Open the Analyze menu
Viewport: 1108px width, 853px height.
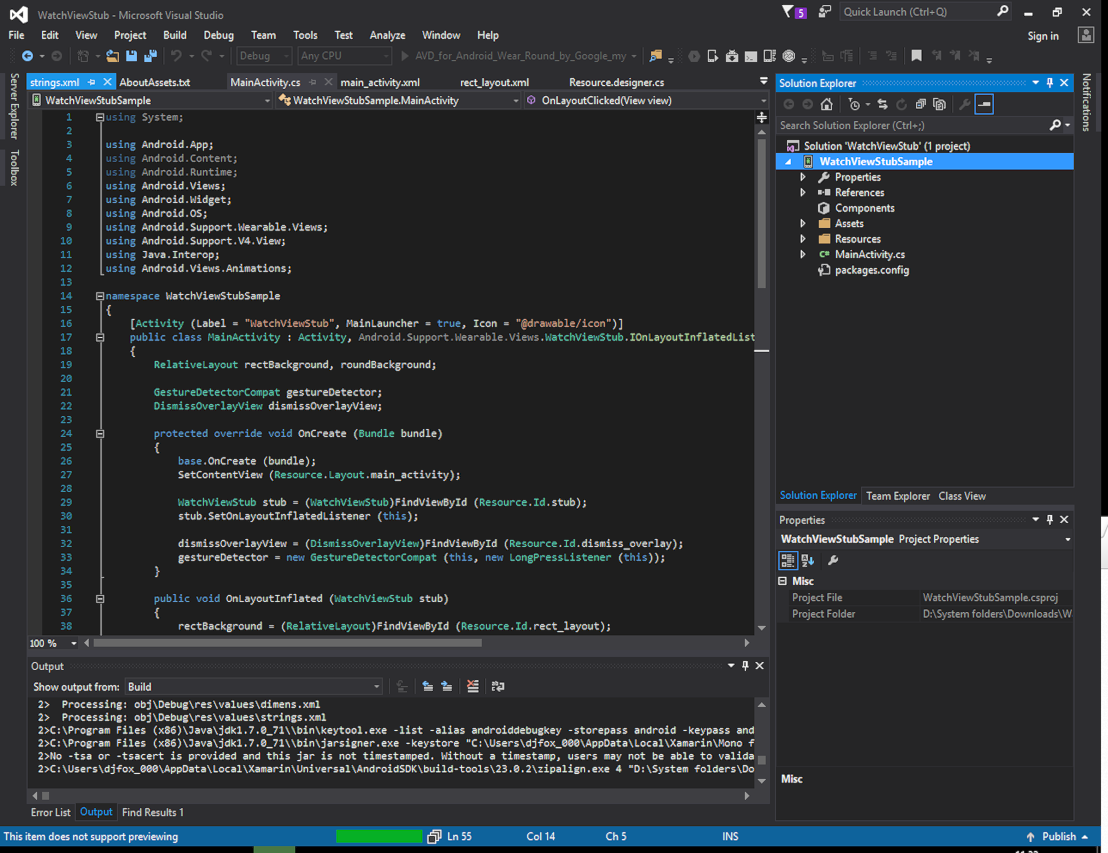click(387, 35)
